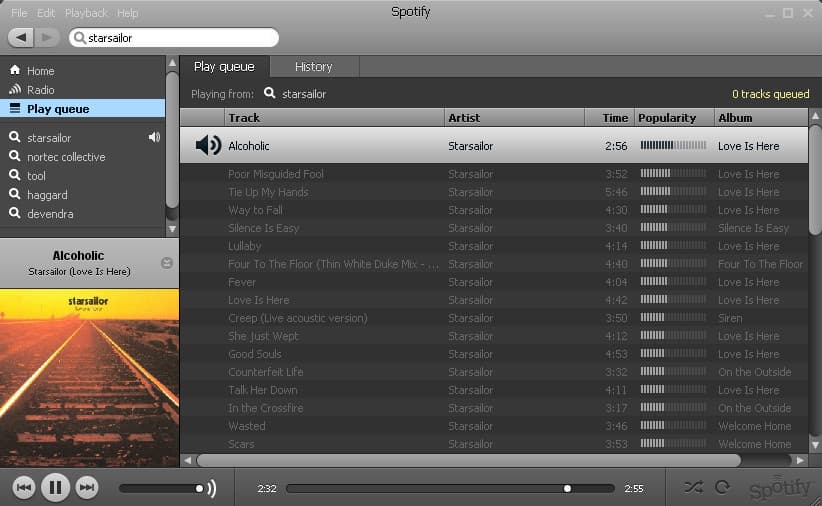Open Home in the sidebar

tap(40, 71)
